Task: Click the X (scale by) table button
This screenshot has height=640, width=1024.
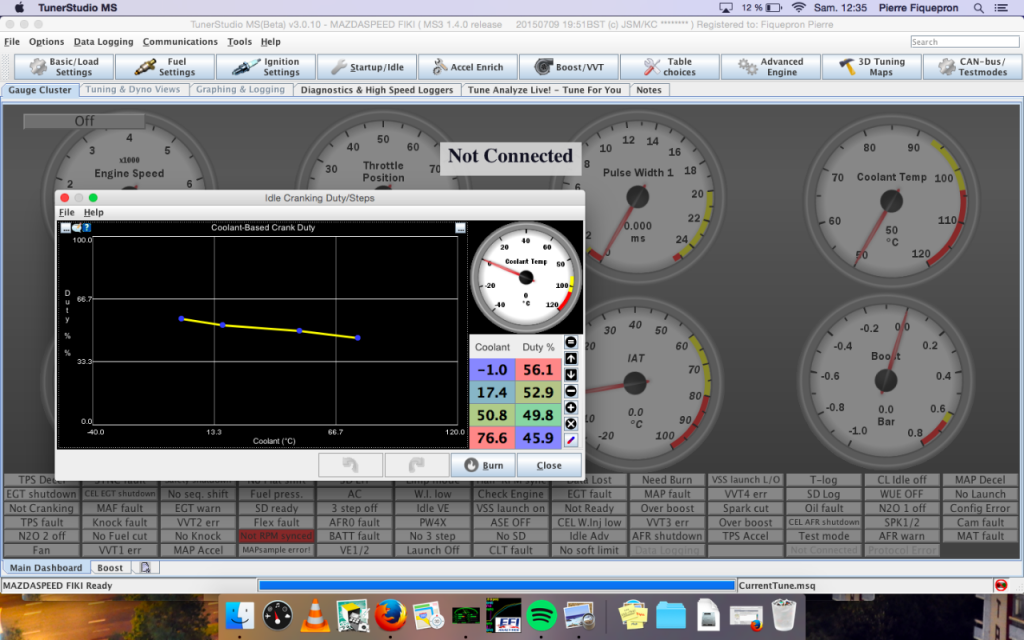Action: (571, 424)
